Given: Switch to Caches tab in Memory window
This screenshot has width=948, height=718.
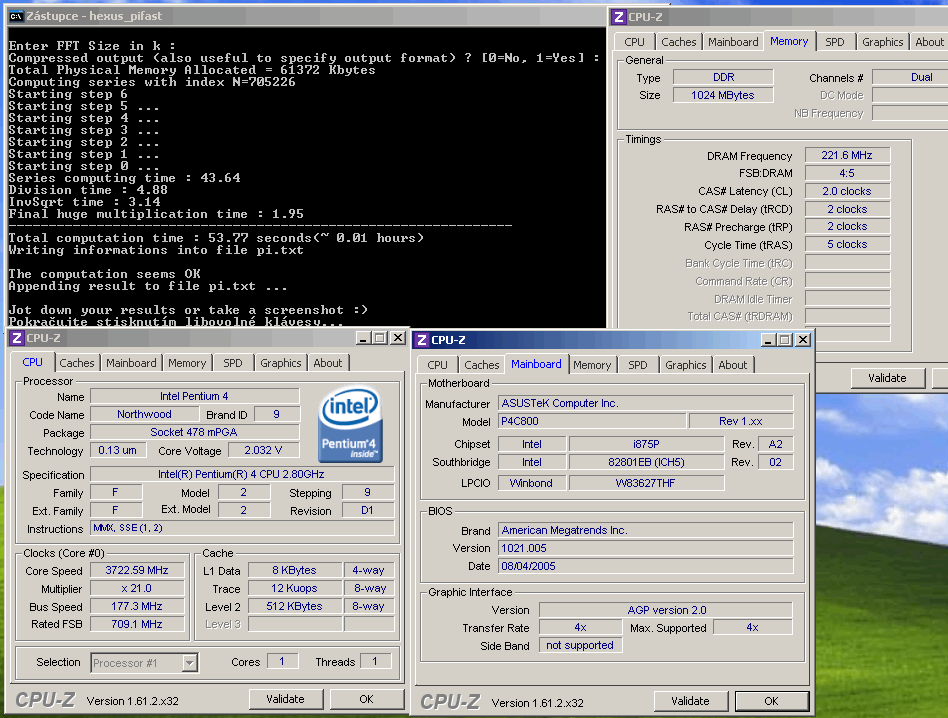Looking at the screenshot, I should pos(678,42).
